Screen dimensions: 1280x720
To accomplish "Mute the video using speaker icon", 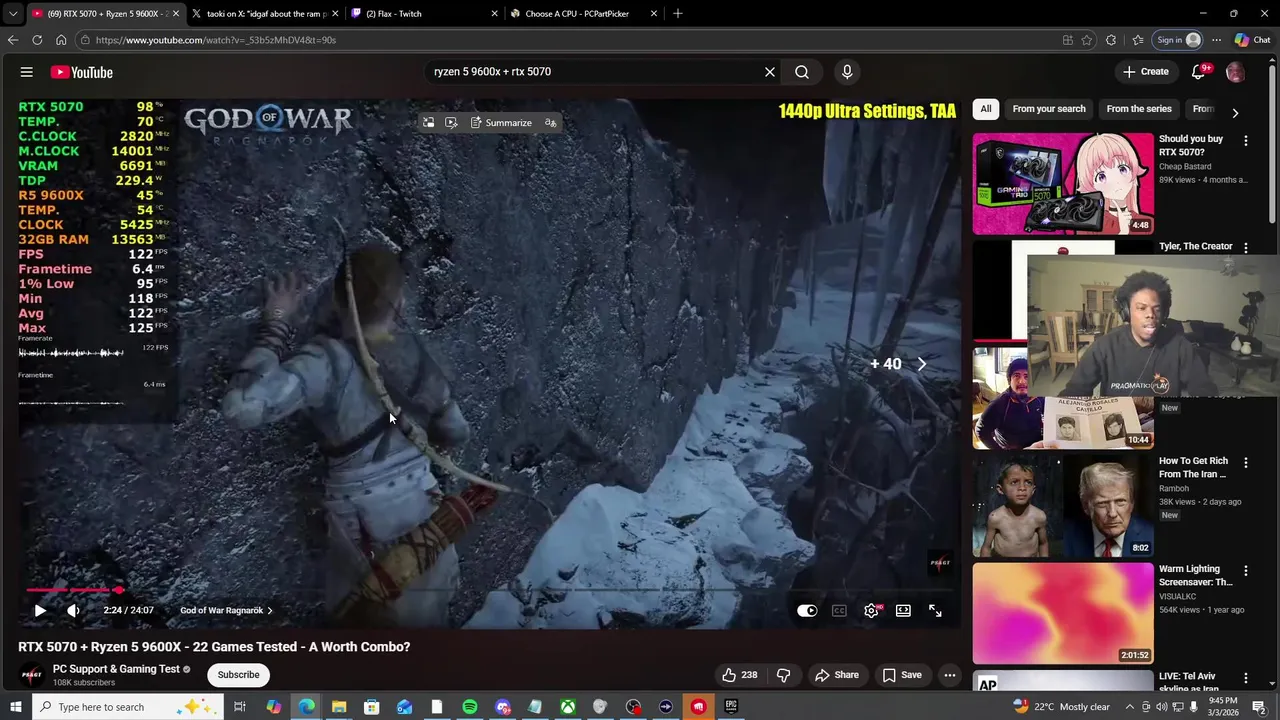I will point(73,610).
